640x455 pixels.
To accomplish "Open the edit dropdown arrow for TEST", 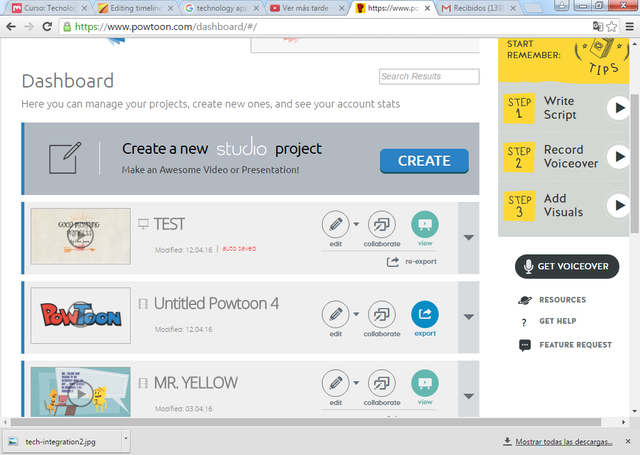I will tap(356, 224).
